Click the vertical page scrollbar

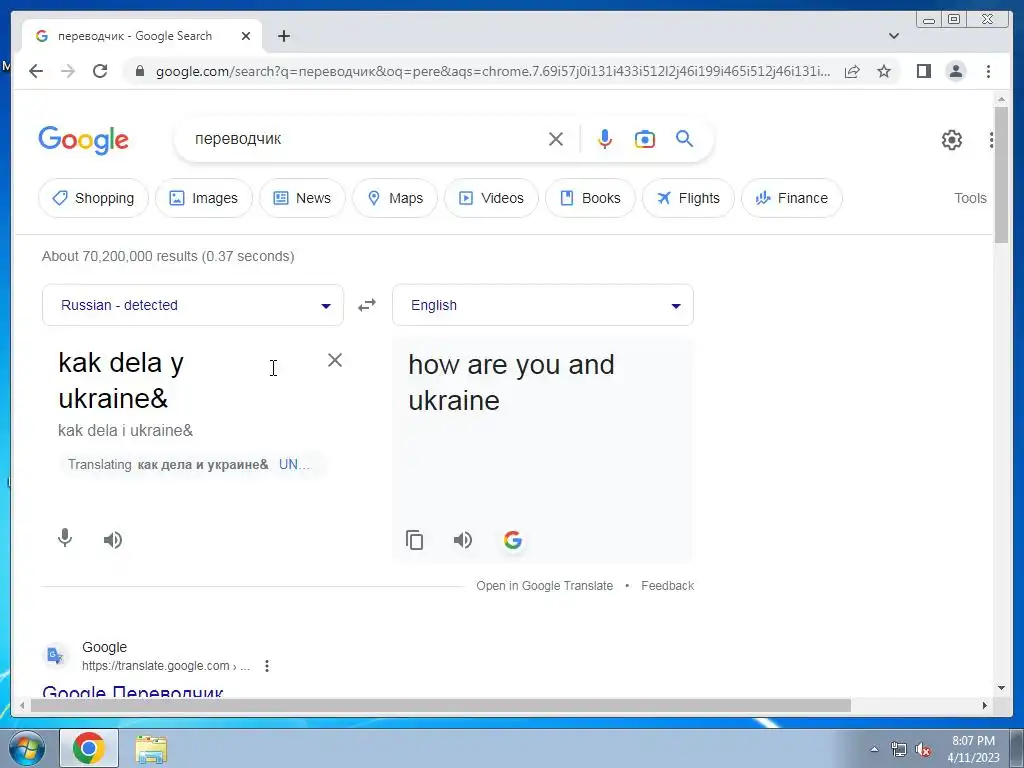click(x=1001, y=176)
